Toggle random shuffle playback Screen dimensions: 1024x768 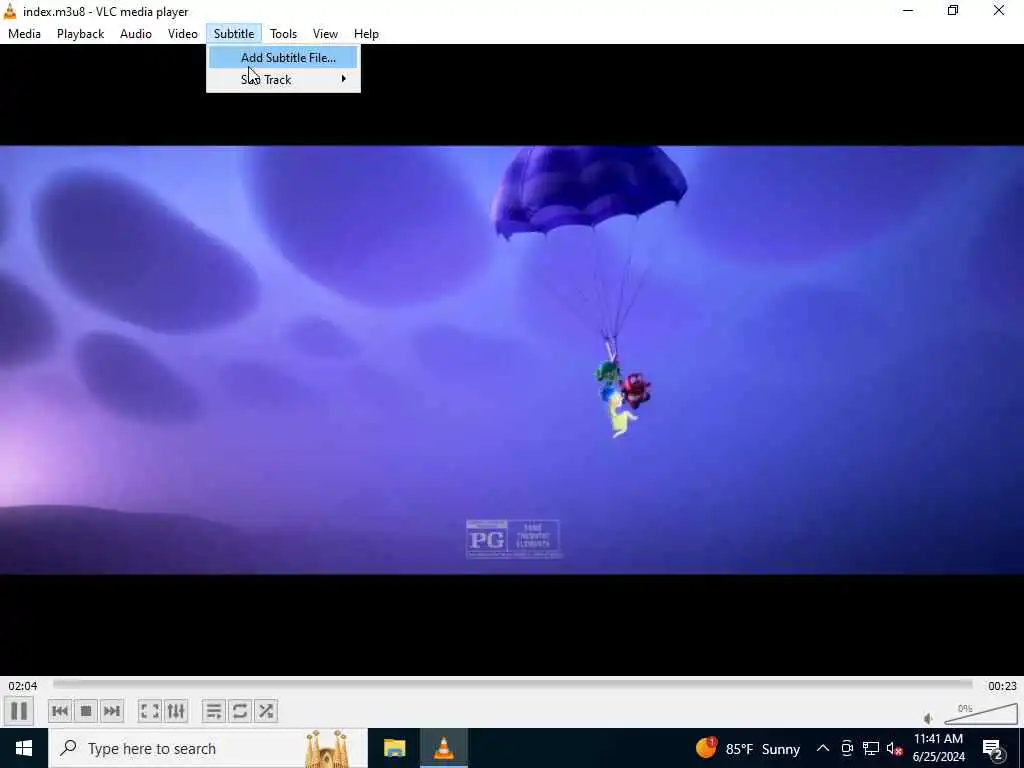point(266,711)
